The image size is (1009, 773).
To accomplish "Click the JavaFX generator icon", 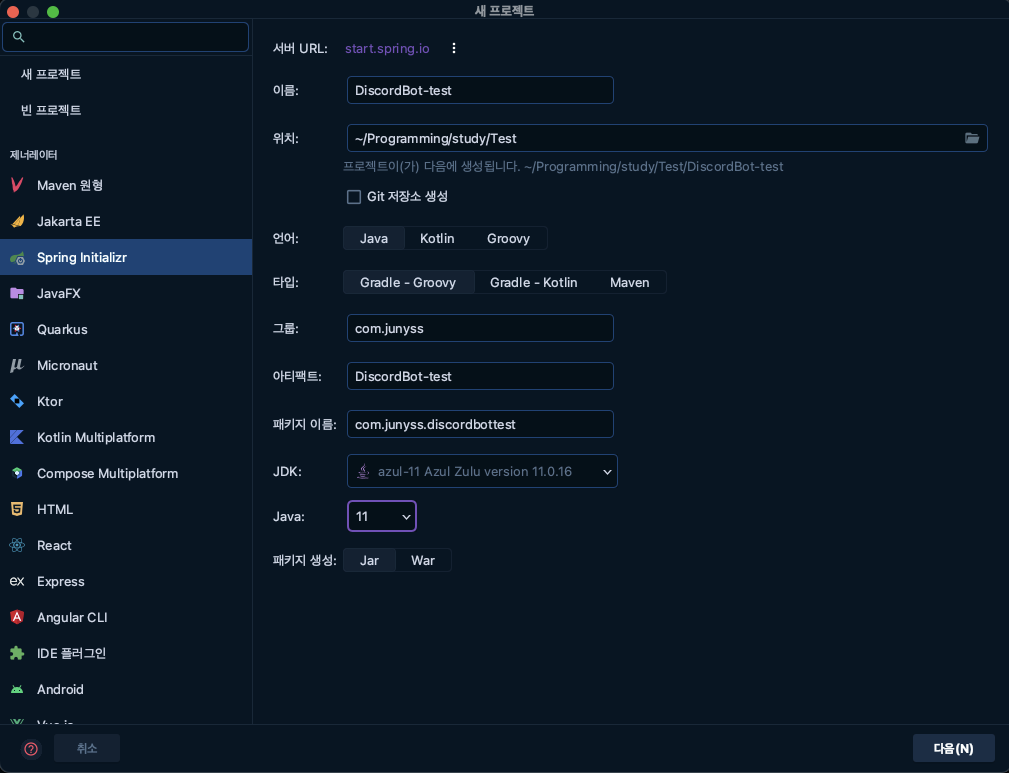I will pos(17,293).
